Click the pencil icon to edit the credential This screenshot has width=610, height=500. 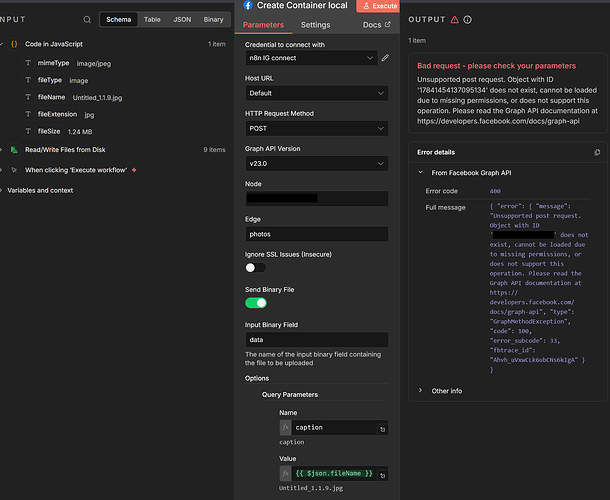click(385, 58)
